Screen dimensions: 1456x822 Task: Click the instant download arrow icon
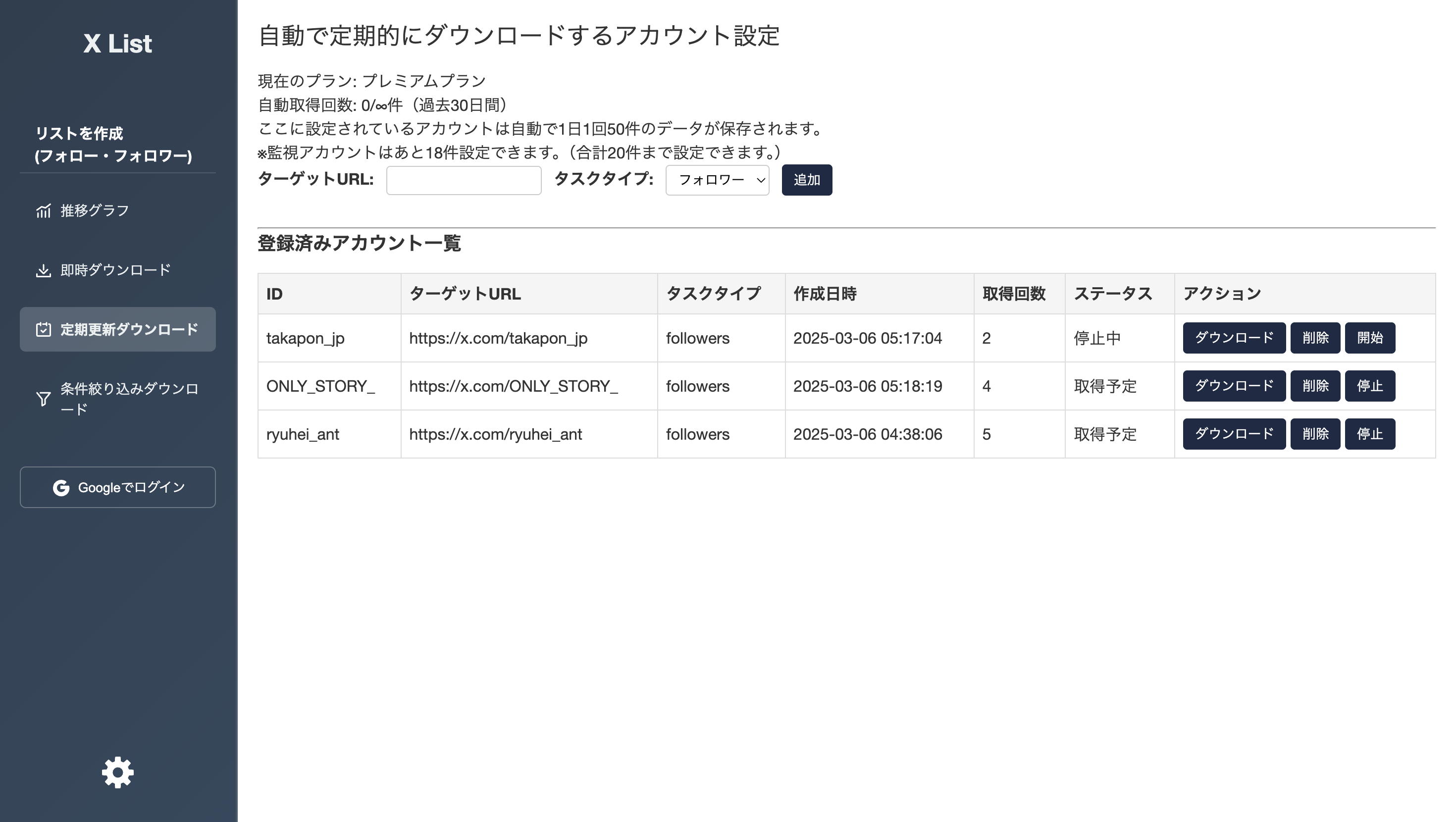click(44, 270)
